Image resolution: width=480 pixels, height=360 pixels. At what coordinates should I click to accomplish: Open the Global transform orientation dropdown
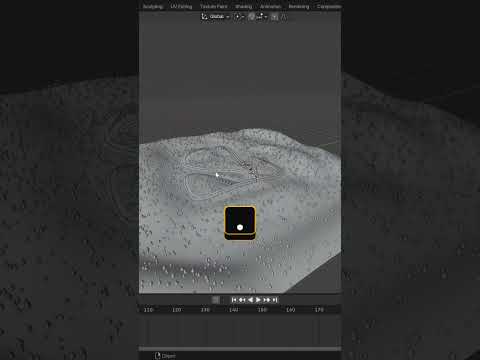coord(219,17)
